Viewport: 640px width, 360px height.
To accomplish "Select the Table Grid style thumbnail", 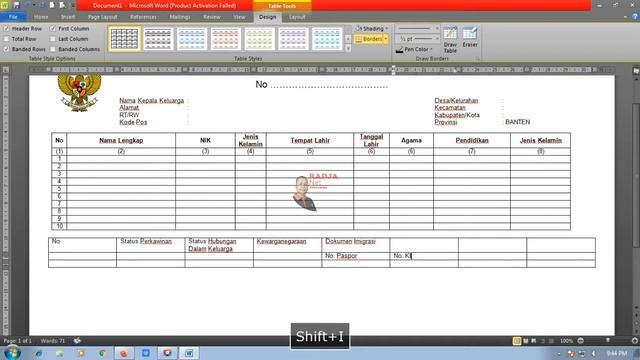I will (124, 39).
